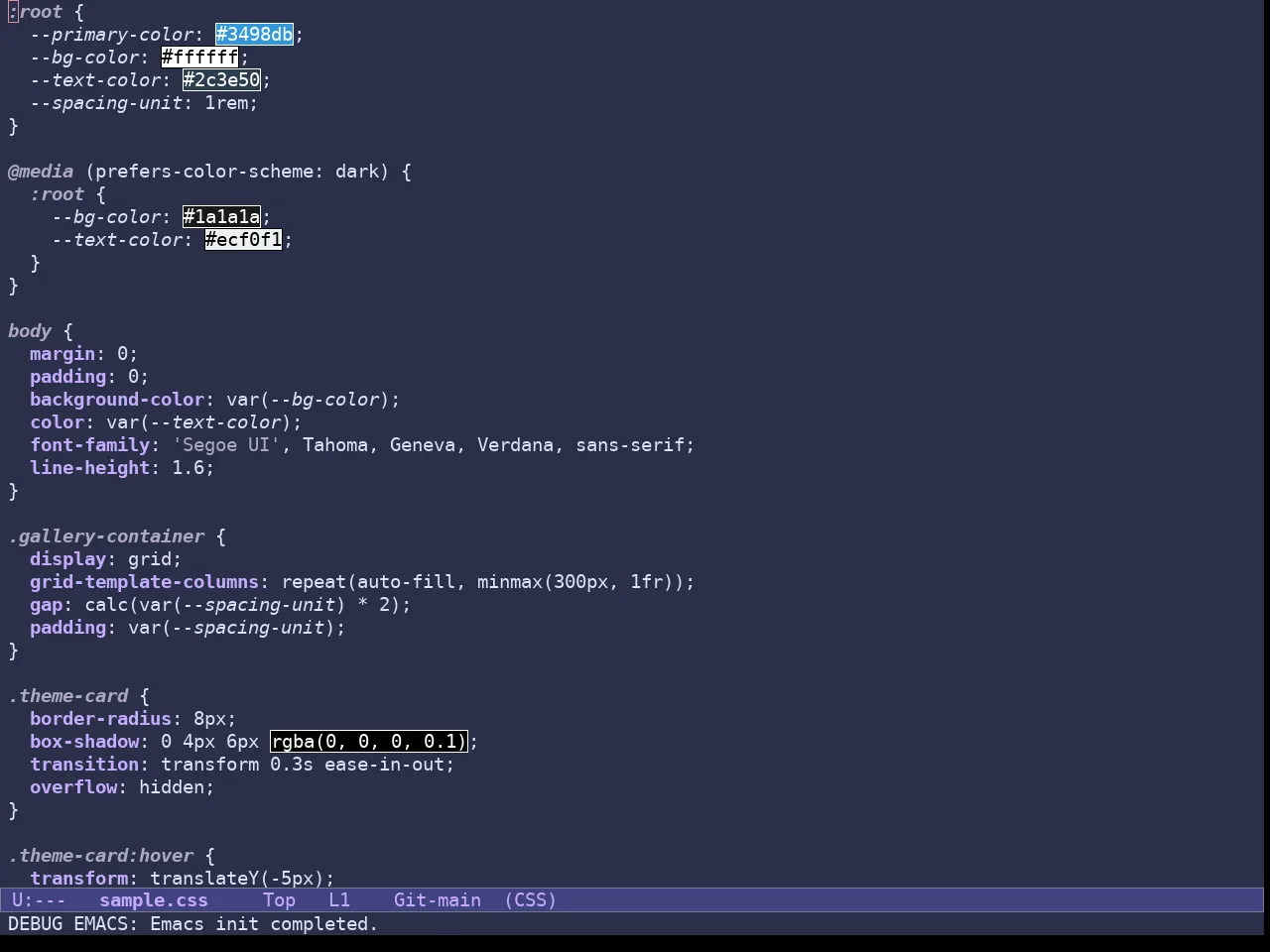Click the border-radius property
Screen dimensions: 1270x952
click(x=100, y=719)
